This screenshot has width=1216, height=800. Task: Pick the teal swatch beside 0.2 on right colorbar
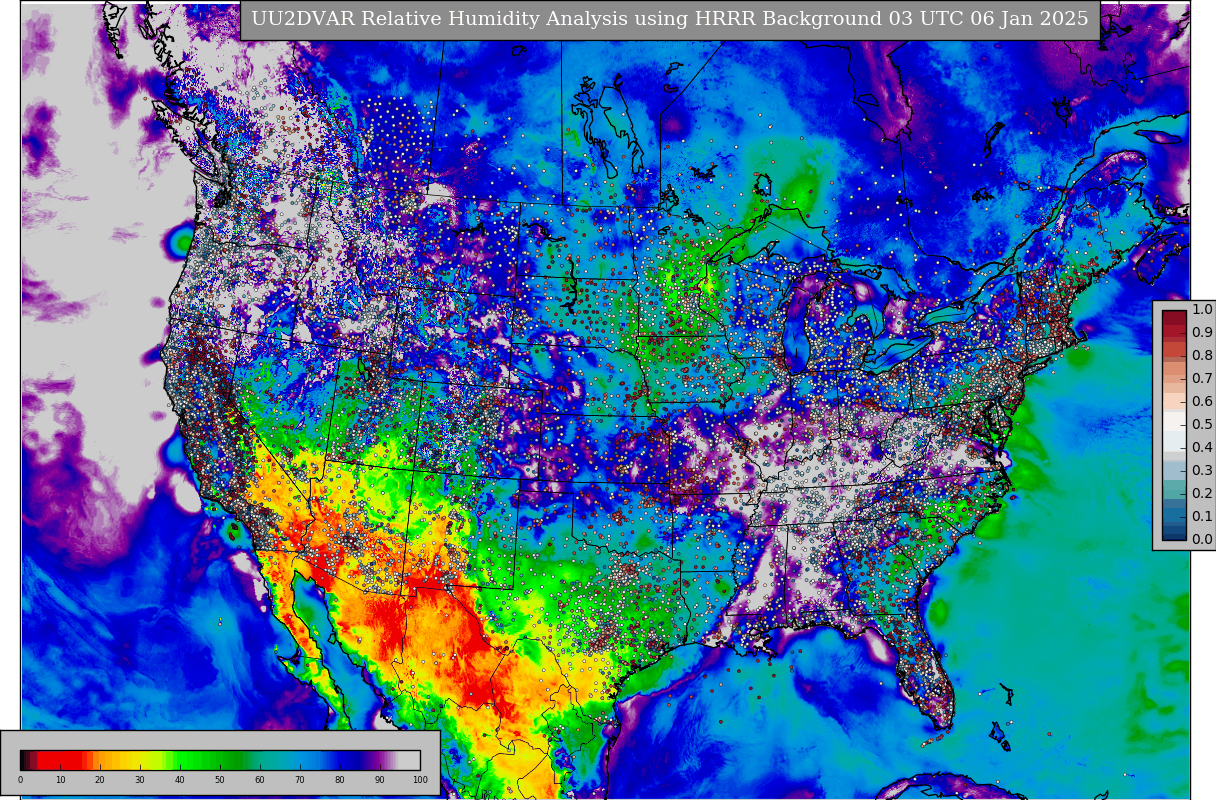point(1174,488)
